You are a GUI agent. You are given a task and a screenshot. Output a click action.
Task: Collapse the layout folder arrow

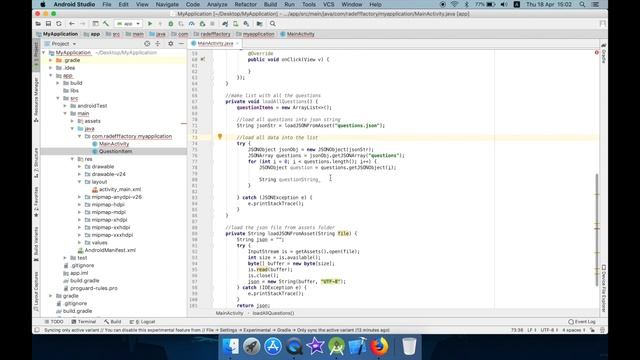(80, 182)
